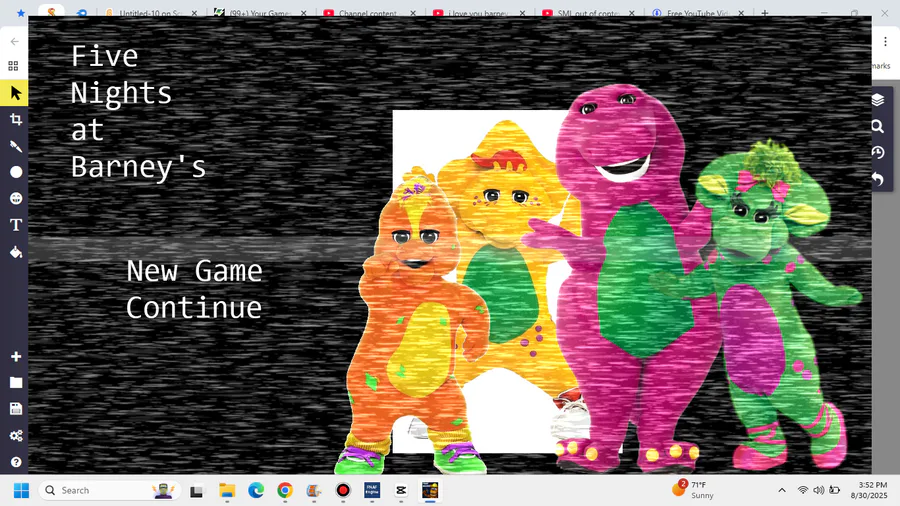
Task: Open File Explorer from the taskbar
Action: (x=227, y=491)
